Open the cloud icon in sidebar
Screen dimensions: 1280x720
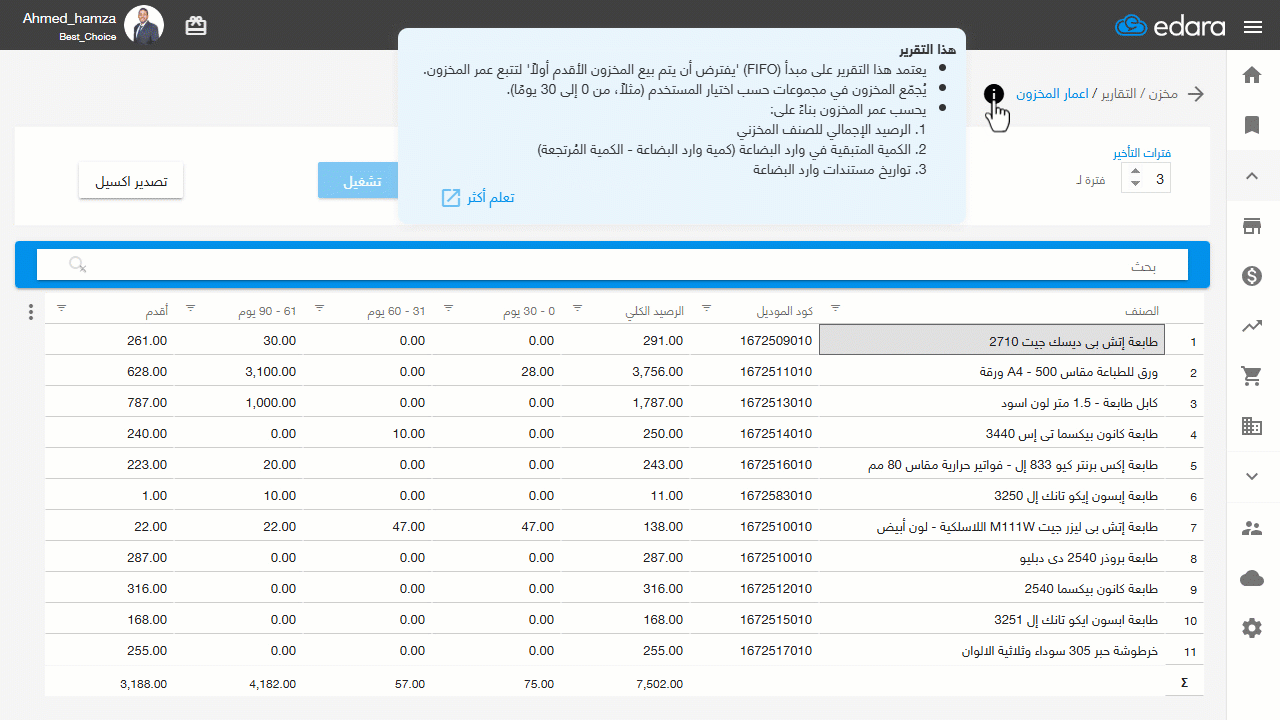(1251, 578)
